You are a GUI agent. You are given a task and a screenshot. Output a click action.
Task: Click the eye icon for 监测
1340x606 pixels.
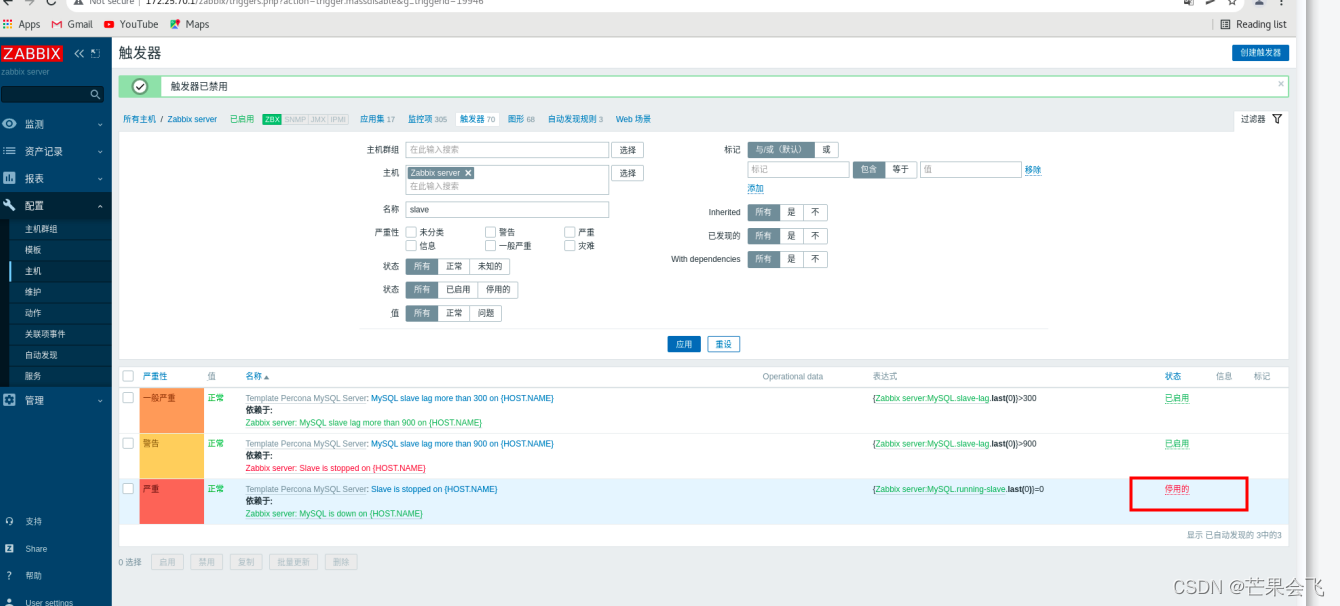10,124
